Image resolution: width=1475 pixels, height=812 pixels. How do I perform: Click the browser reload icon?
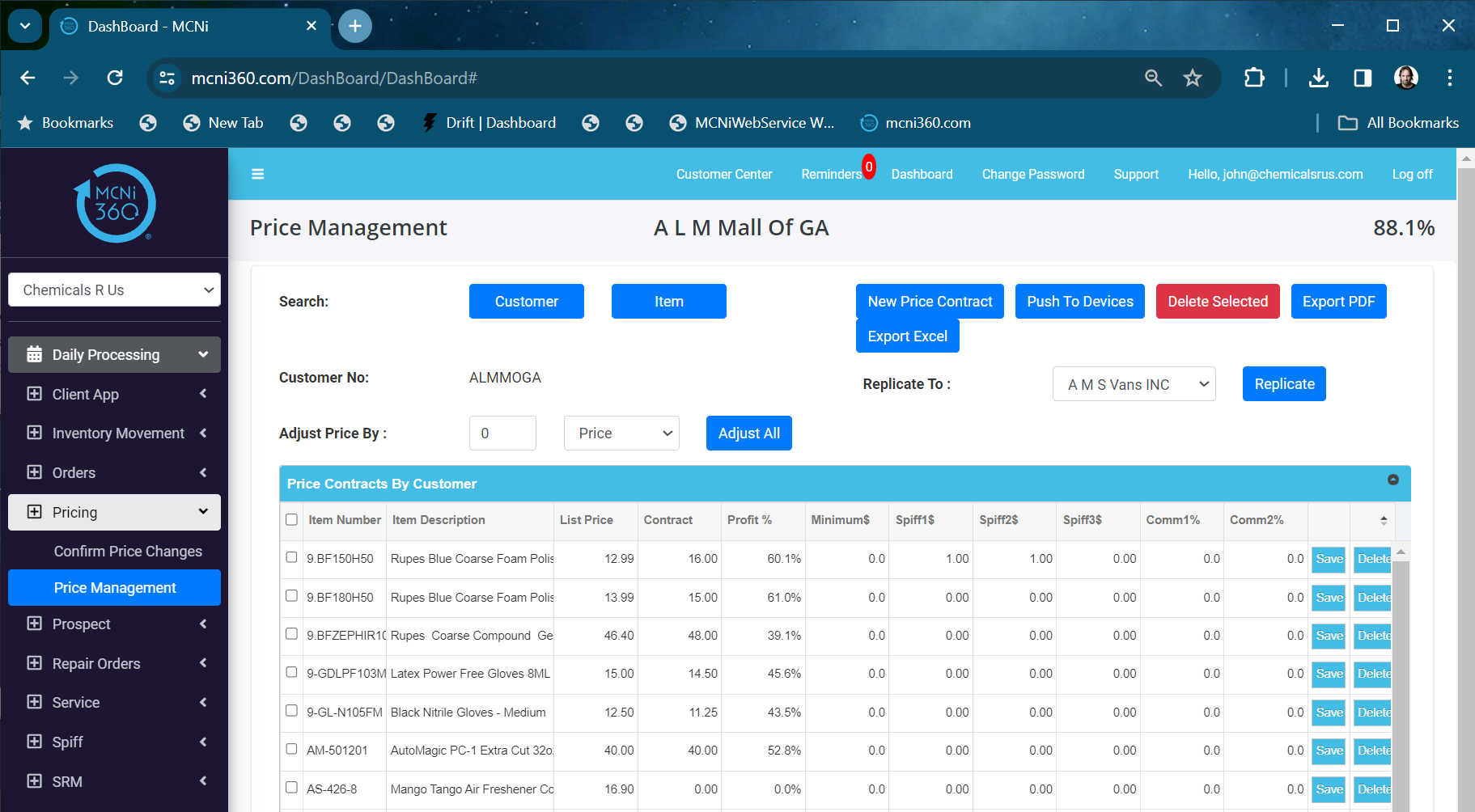pyautogui.click(x=115, y=78)
